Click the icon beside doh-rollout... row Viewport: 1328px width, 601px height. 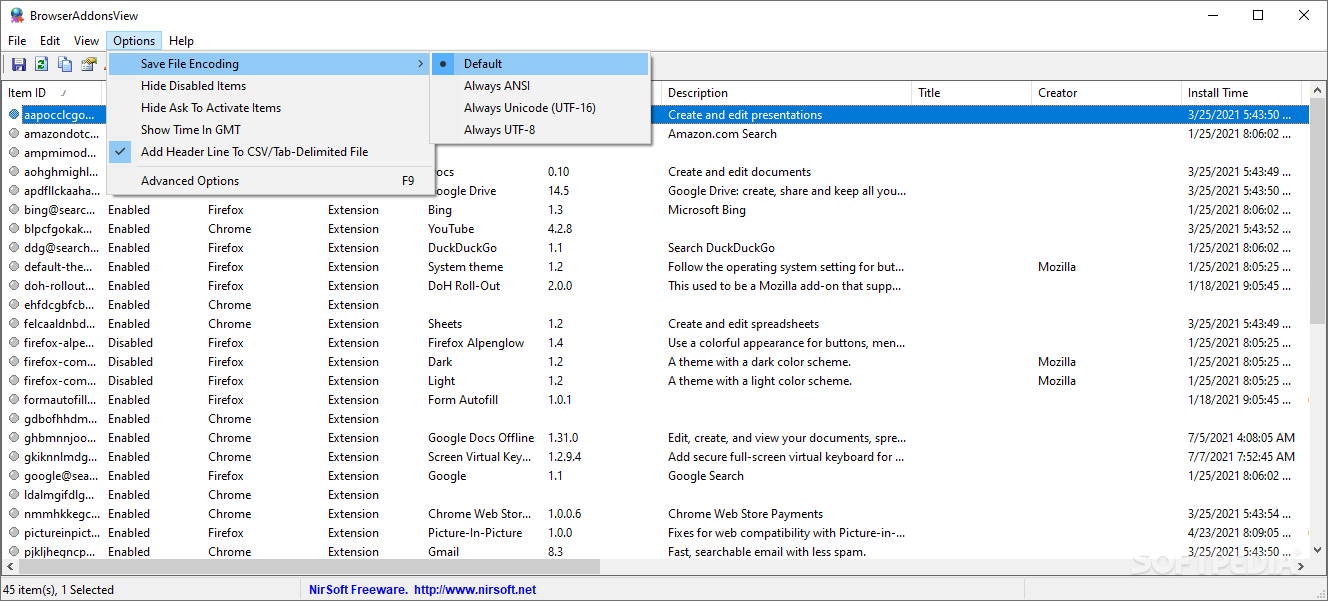pos(14,286)
